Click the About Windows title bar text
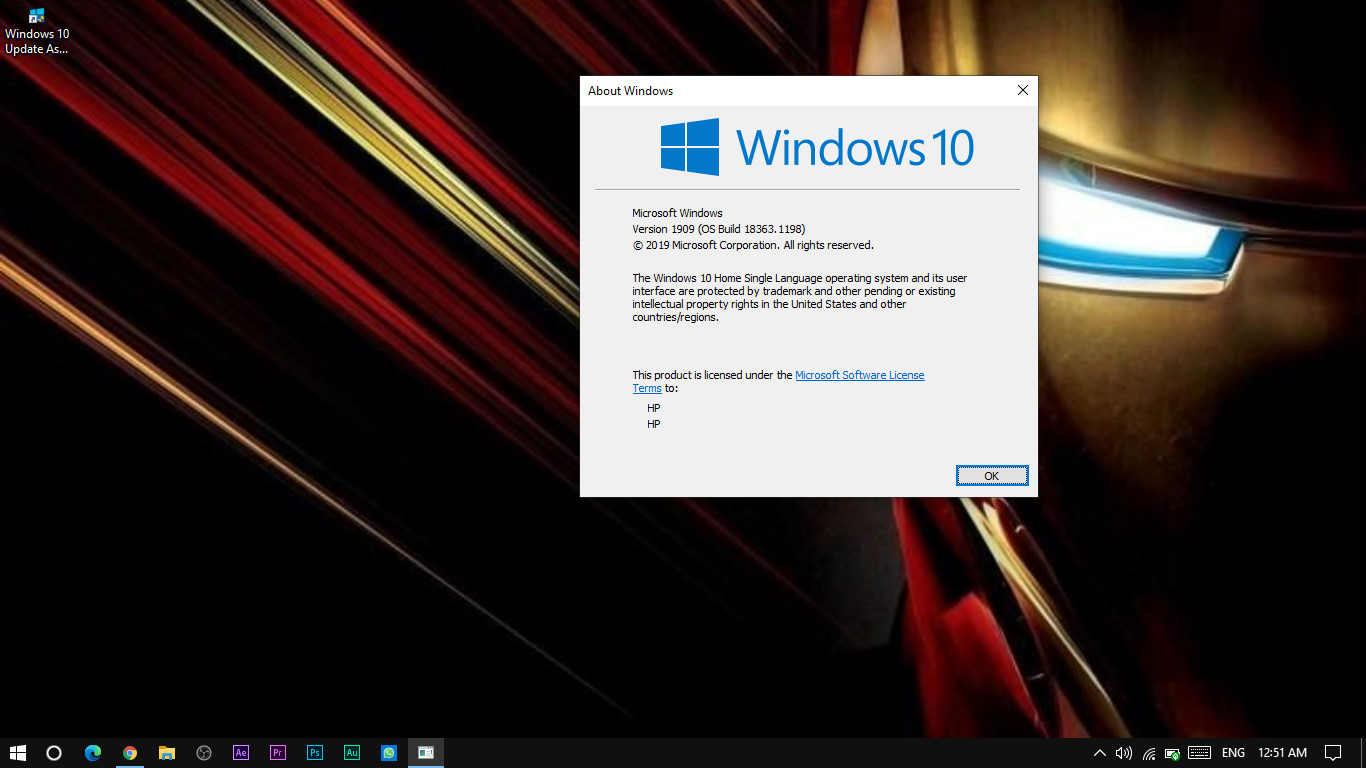The image size is (1366, 768). click(630, 91)
